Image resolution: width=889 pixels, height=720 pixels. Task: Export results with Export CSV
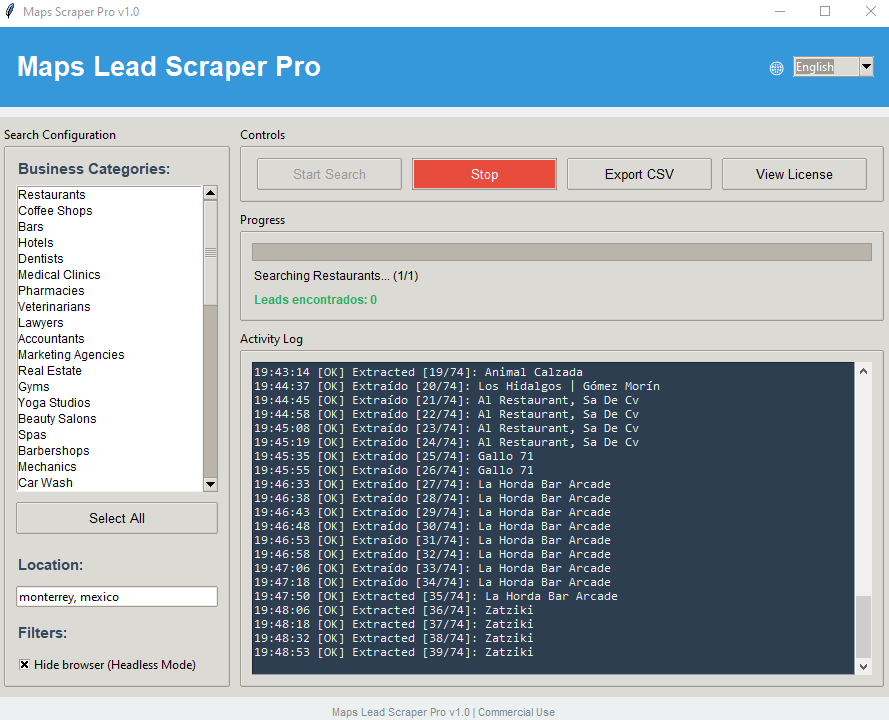pos(639,174)
